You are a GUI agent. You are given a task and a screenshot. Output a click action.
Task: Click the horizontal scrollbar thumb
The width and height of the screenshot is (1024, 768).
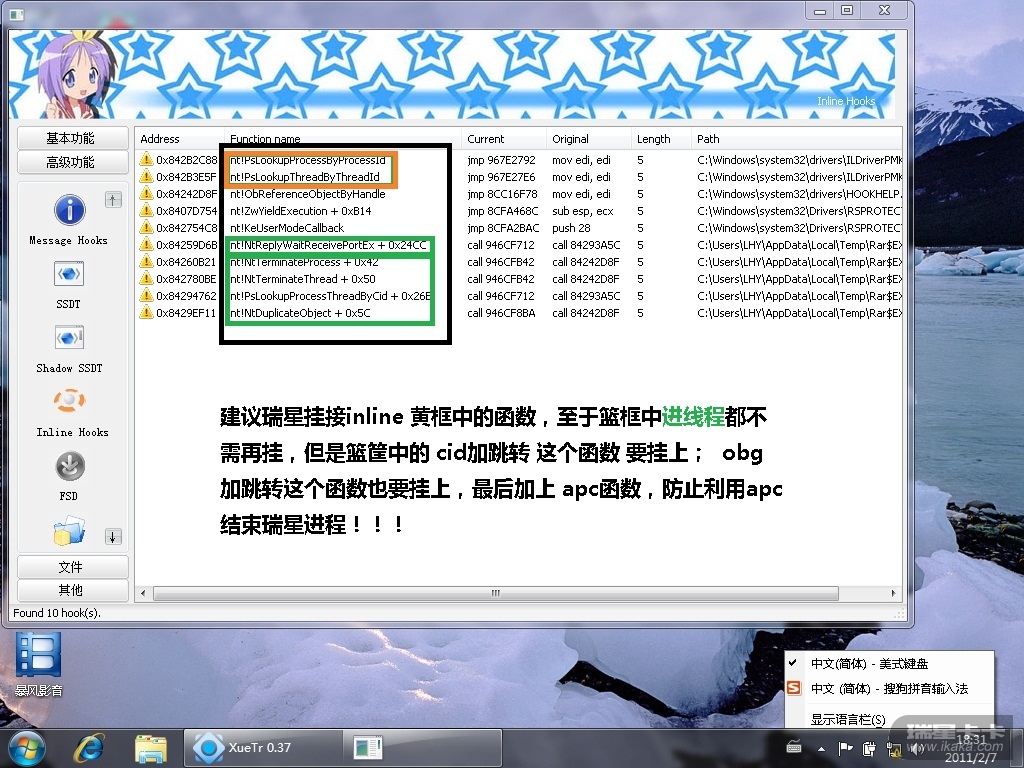point(496,593)
